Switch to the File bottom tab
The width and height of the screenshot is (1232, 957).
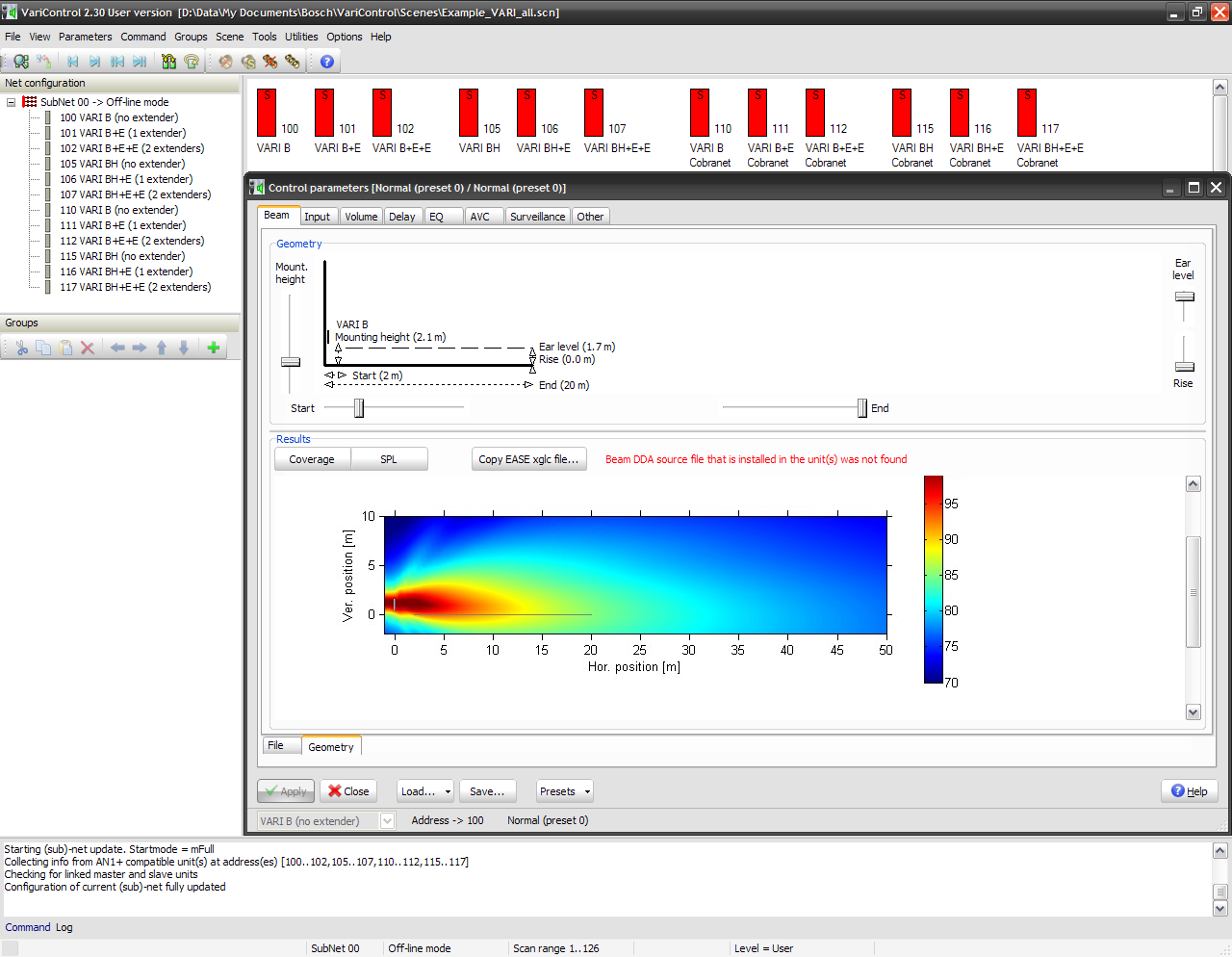282,745
